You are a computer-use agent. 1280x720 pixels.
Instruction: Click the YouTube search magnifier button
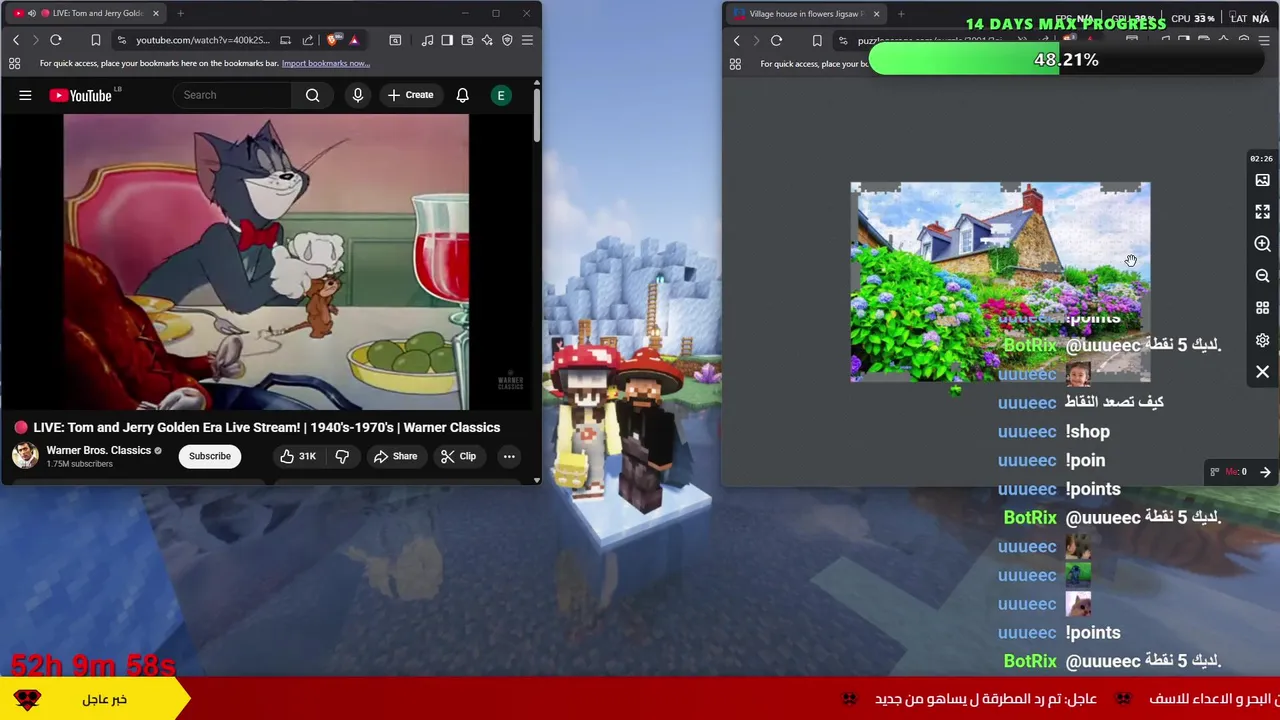[313, 95]
